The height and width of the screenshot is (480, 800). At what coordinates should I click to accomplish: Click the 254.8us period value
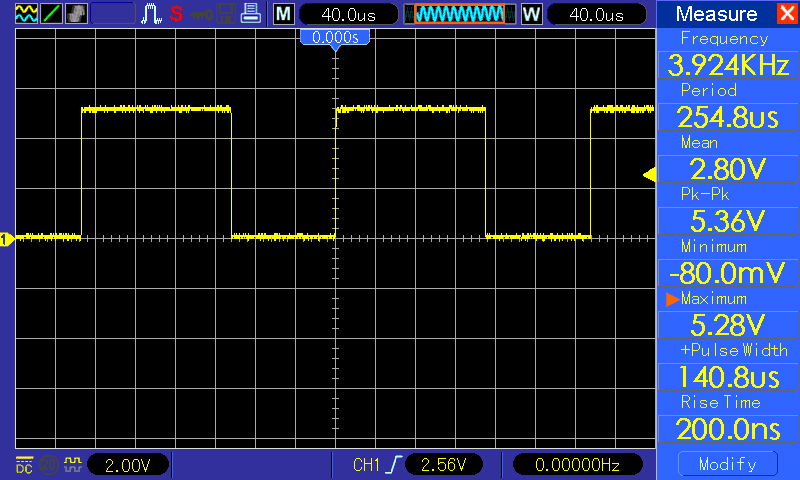point(728,117)
